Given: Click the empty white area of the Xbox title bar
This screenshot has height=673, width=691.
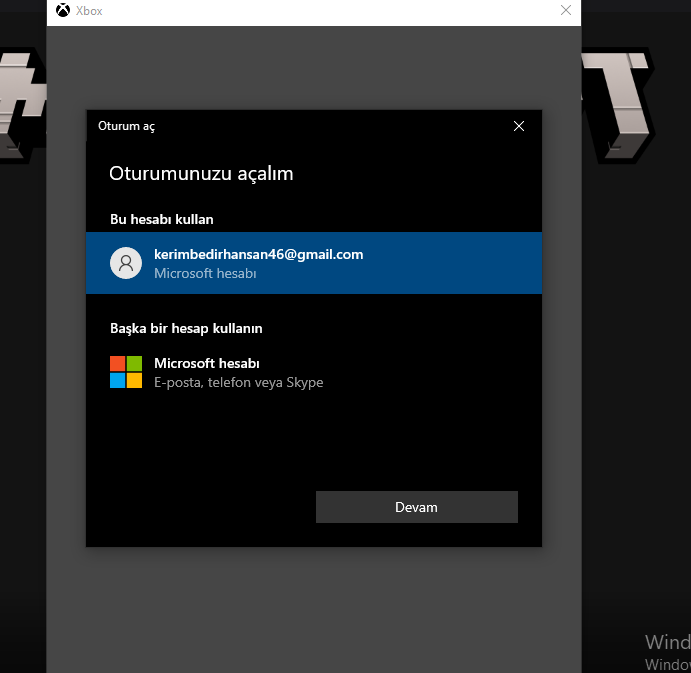Looking at the screenshot, I should pos(331,11).
